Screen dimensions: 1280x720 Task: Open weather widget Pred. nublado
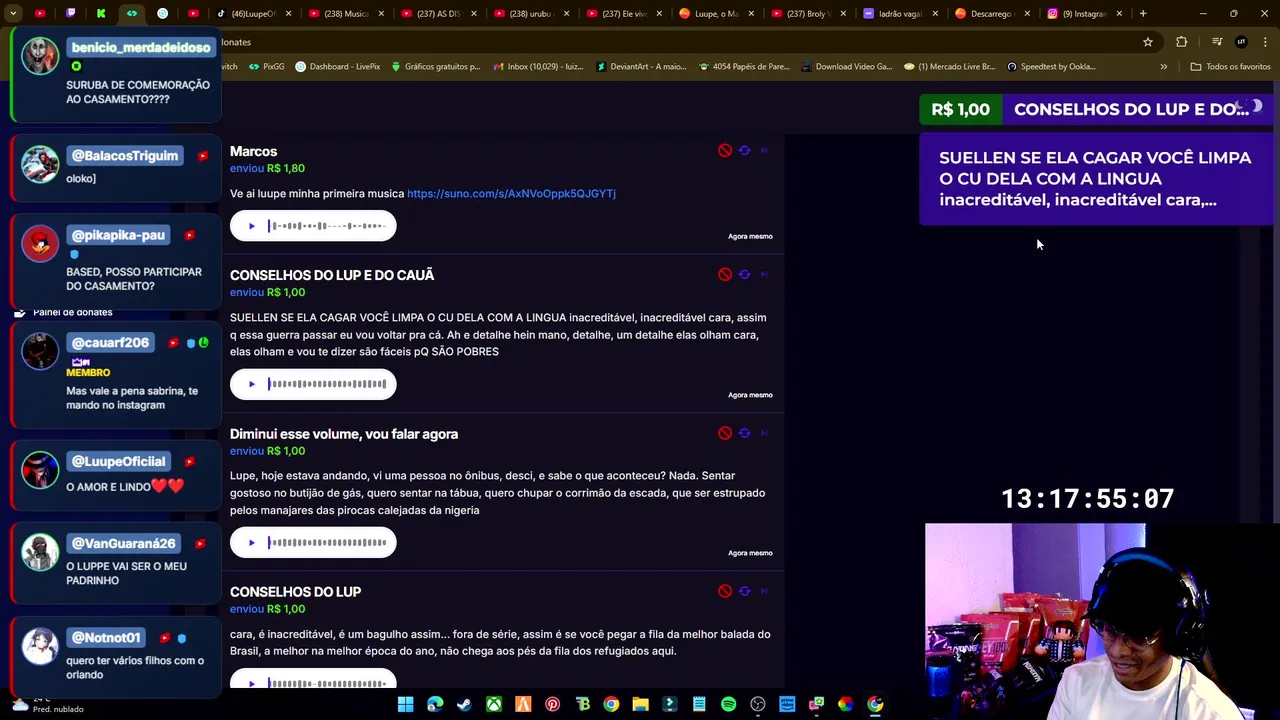pos(50,704)
